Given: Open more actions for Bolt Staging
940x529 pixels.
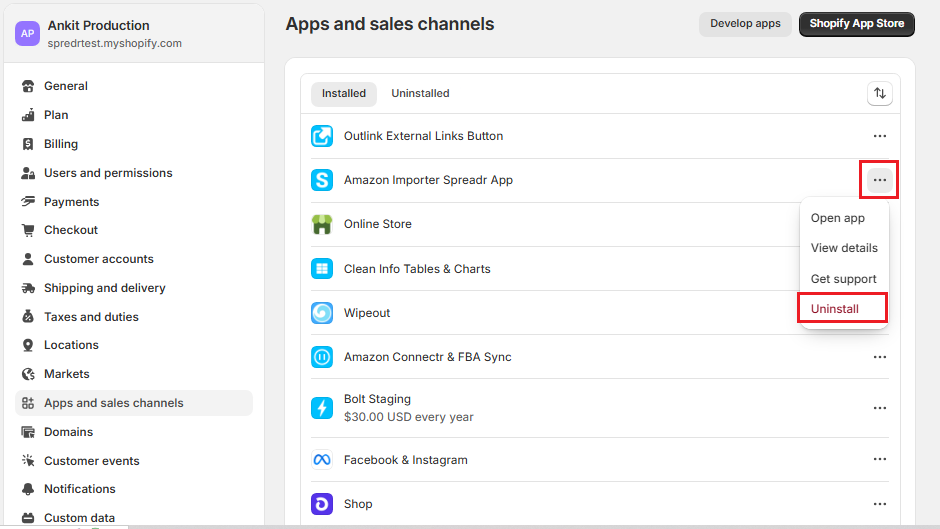Looking at the screenshot, I should (879, 408).
